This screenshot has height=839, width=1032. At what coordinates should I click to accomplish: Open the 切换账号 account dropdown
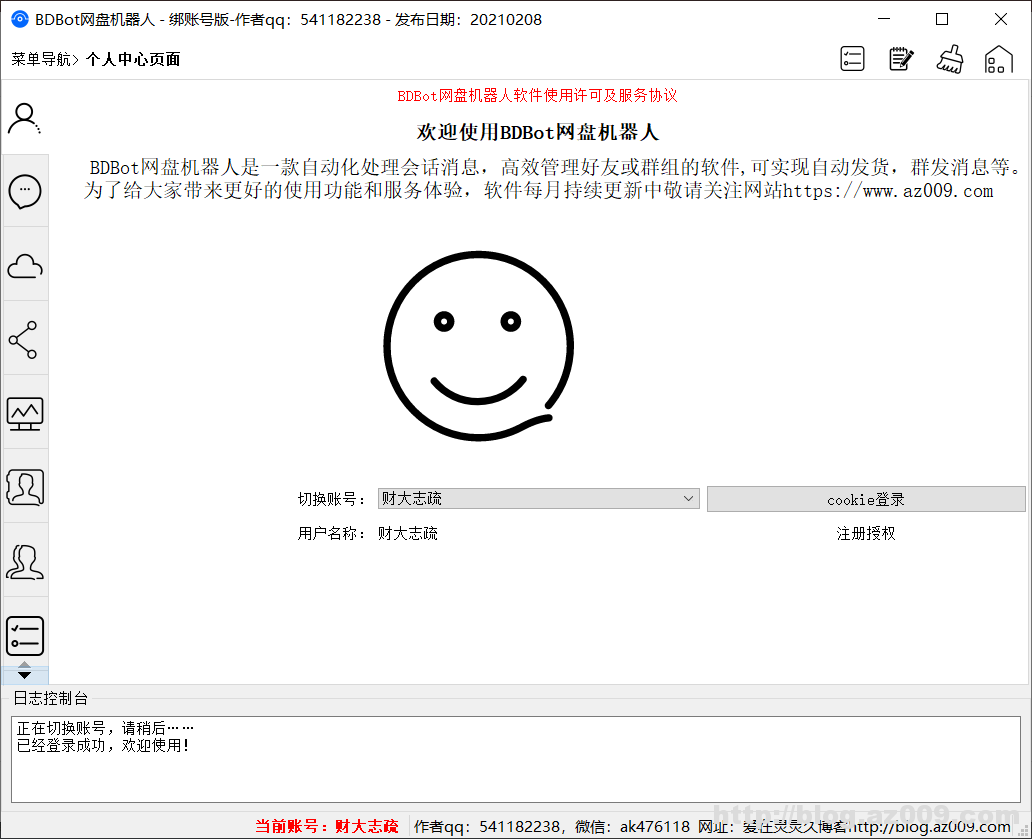(x=687, y=498)
